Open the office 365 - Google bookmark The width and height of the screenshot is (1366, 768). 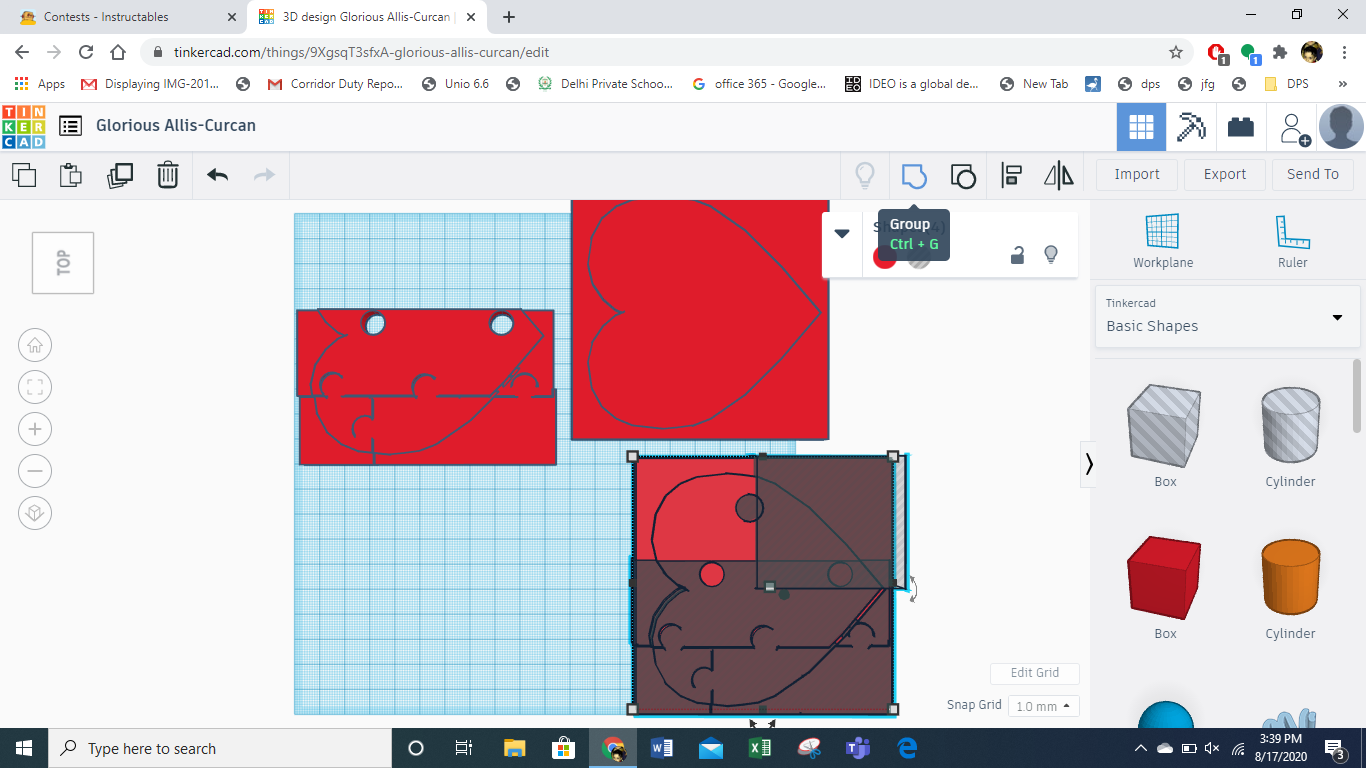click(759, 84)
